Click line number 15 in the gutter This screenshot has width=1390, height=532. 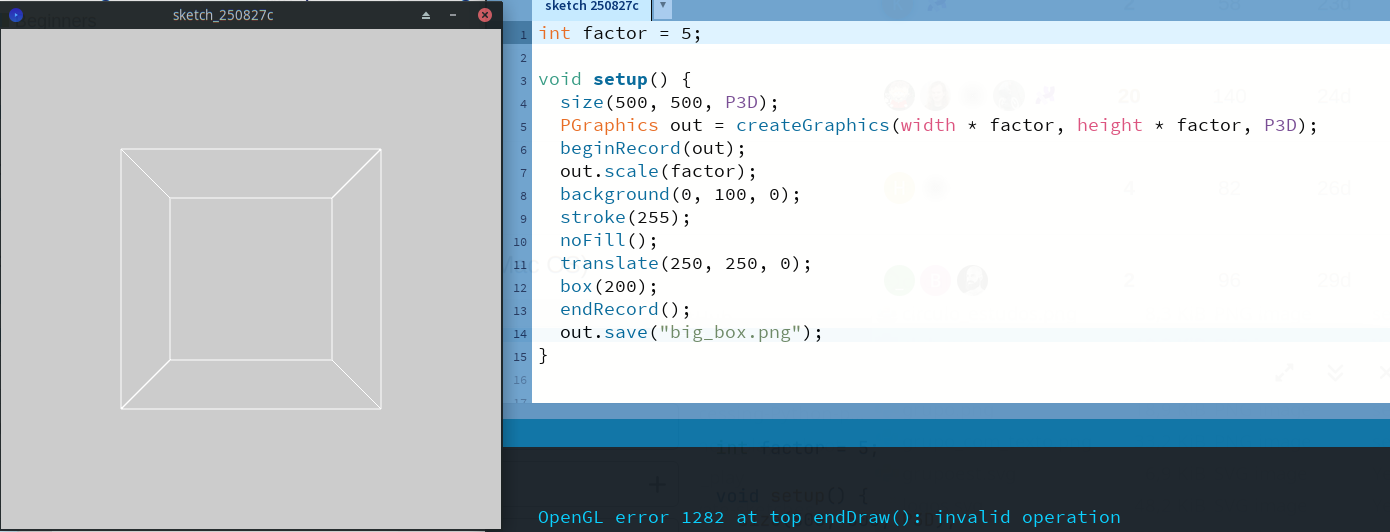(520, 357)
